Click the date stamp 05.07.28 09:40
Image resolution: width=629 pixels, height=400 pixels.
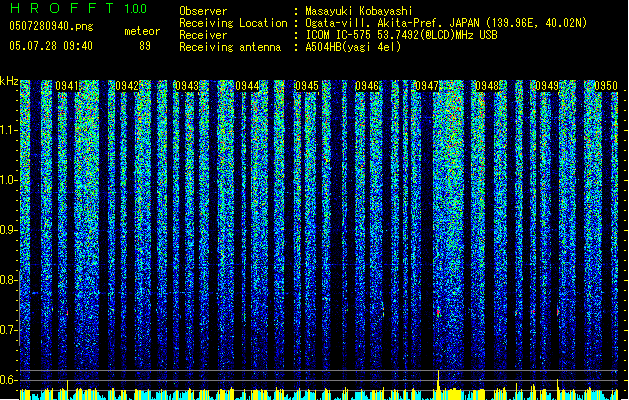click(x=51, y=46)
